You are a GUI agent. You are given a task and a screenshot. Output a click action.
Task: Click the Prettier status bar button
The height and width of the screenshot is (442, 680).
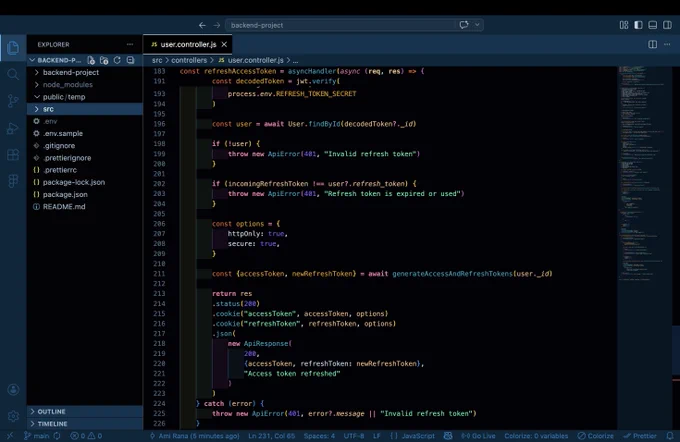(640, 436)
